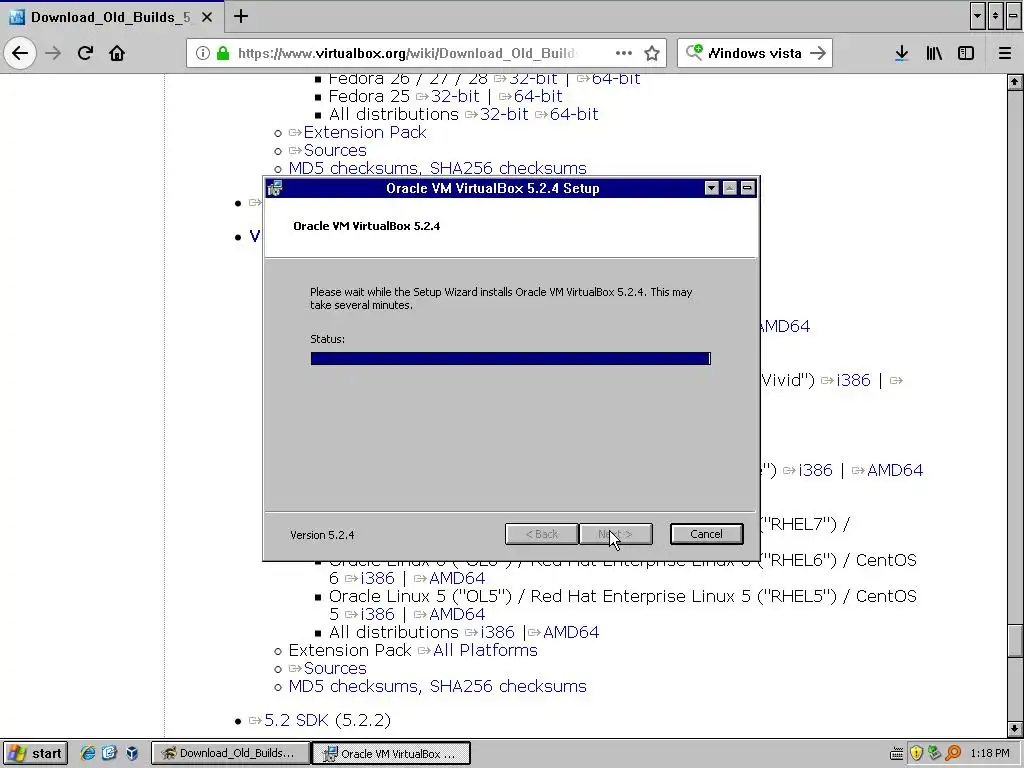Open the Fedora 25 64-bit link
Image resolution: width=1024 pixels, height=768 pixels.
click(x=538, y=96)
